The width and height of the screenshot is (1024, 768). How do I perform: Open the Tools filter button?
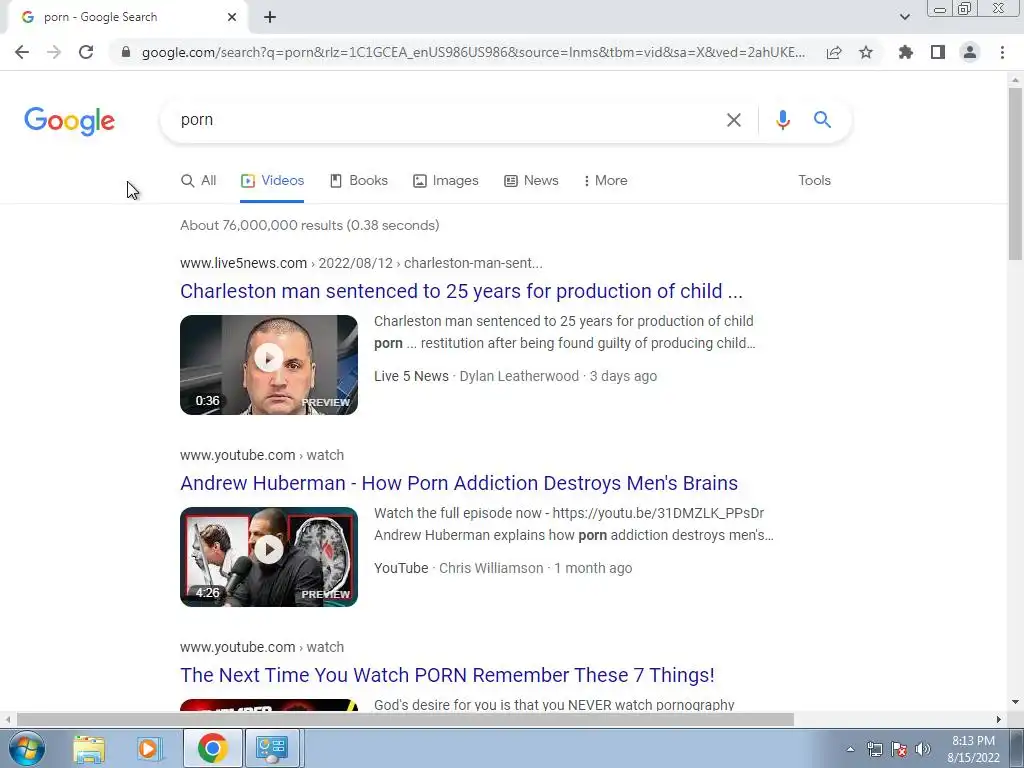814,181
